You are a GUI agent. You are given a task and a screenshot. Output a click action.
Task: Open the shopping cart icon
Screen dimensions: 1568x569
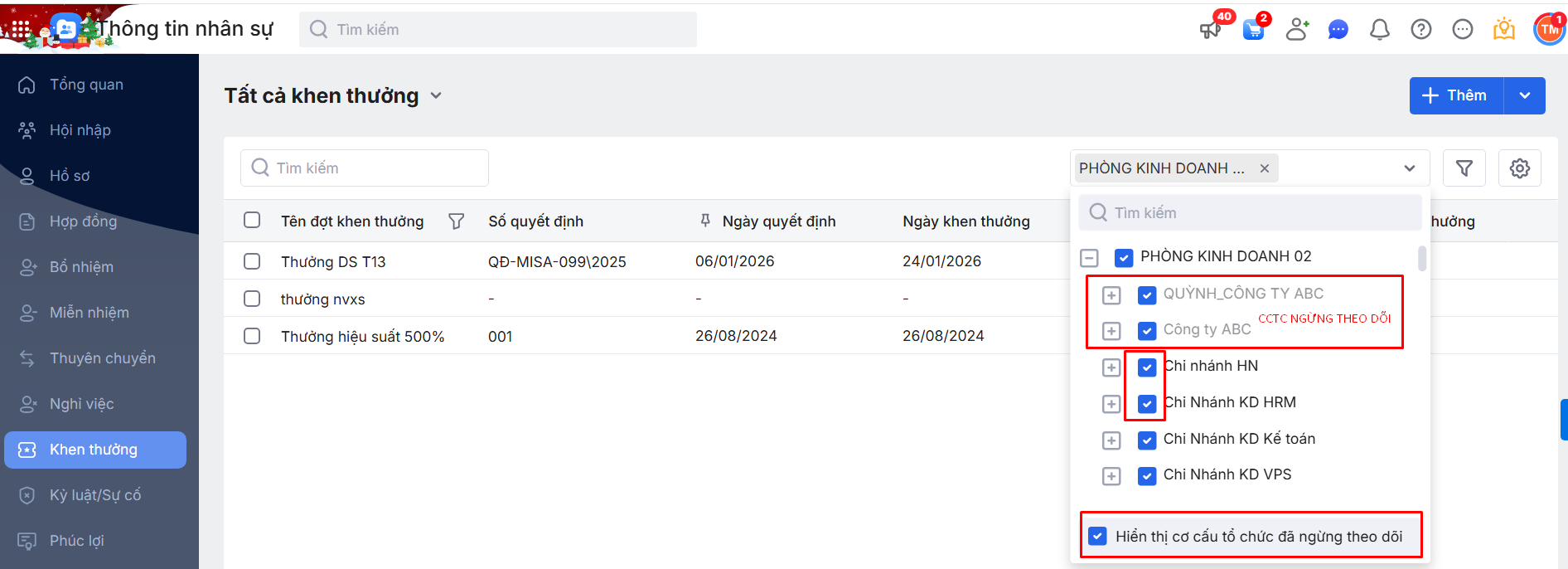1253,30
